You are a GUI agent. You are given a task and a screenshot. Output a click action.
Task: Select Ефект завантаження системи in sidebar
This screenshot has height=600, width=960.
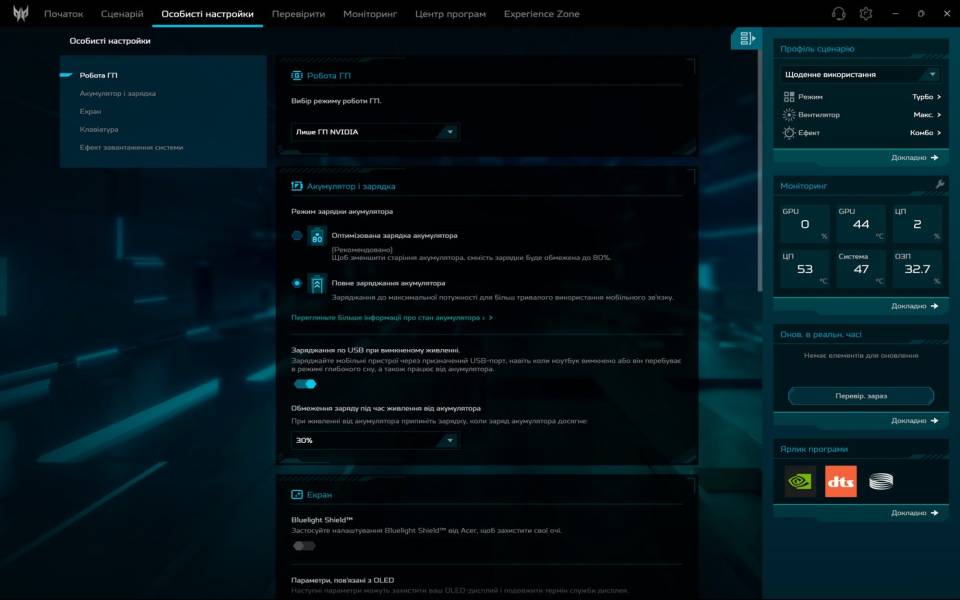click(x=131, y=147)
